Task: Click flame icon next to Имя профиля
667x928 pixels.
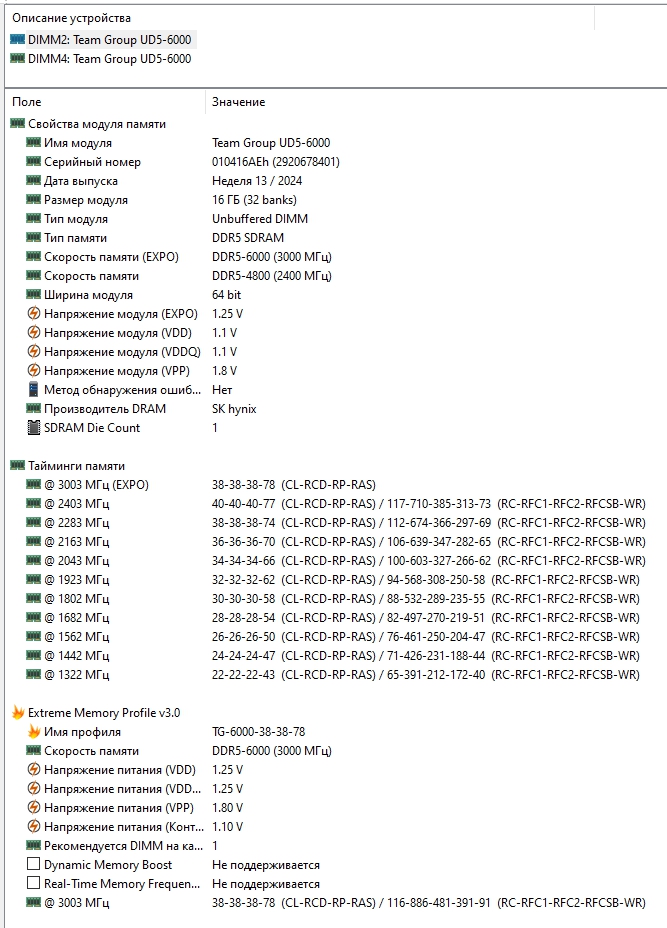Action: (x=34, y=732)
